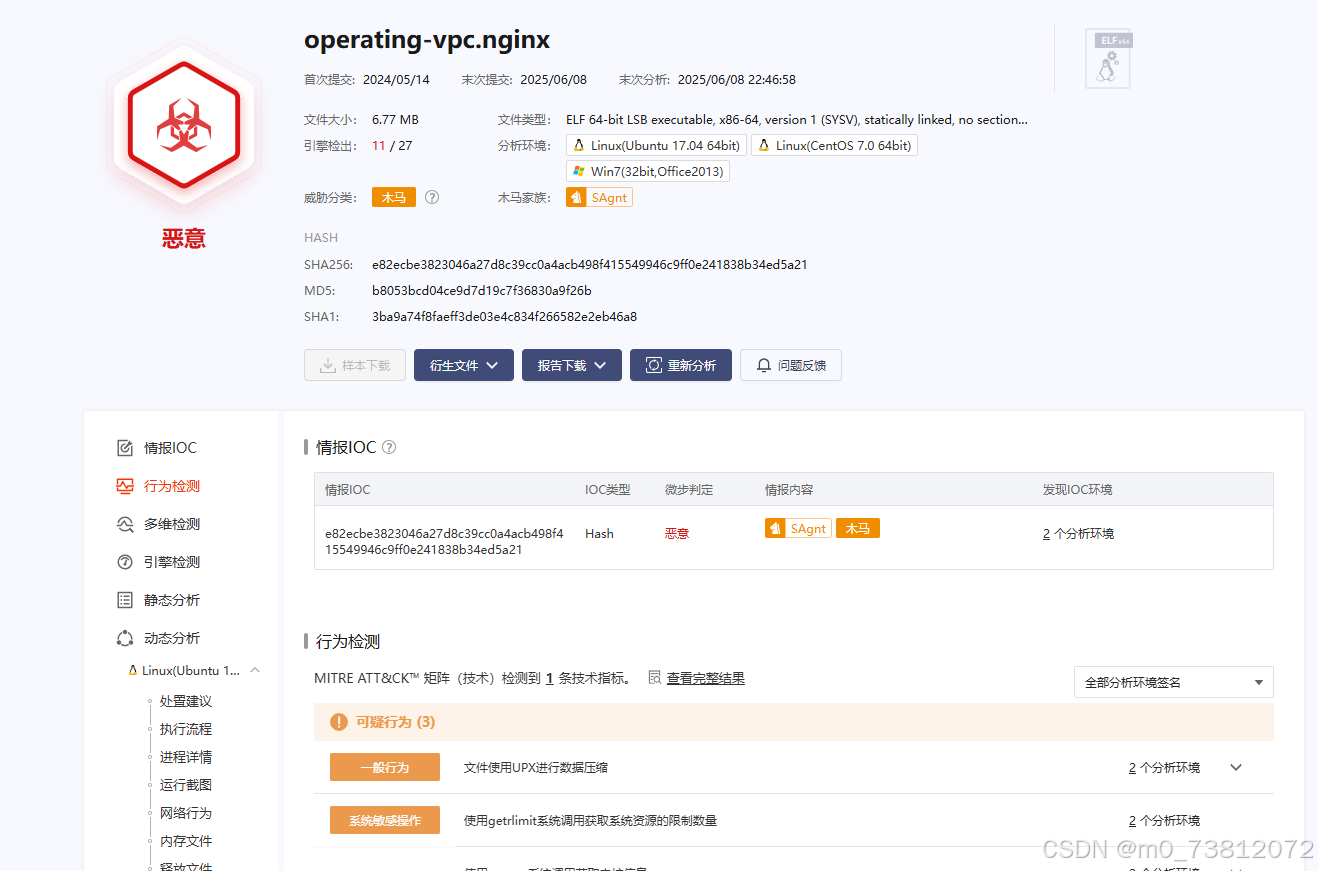This screenshot has height=871, width=1318.
Task: Click the SHA1 value 3ba9a74f8faeff3de03e4c834f266582e2eb46a8
Action: click(505, 317)
